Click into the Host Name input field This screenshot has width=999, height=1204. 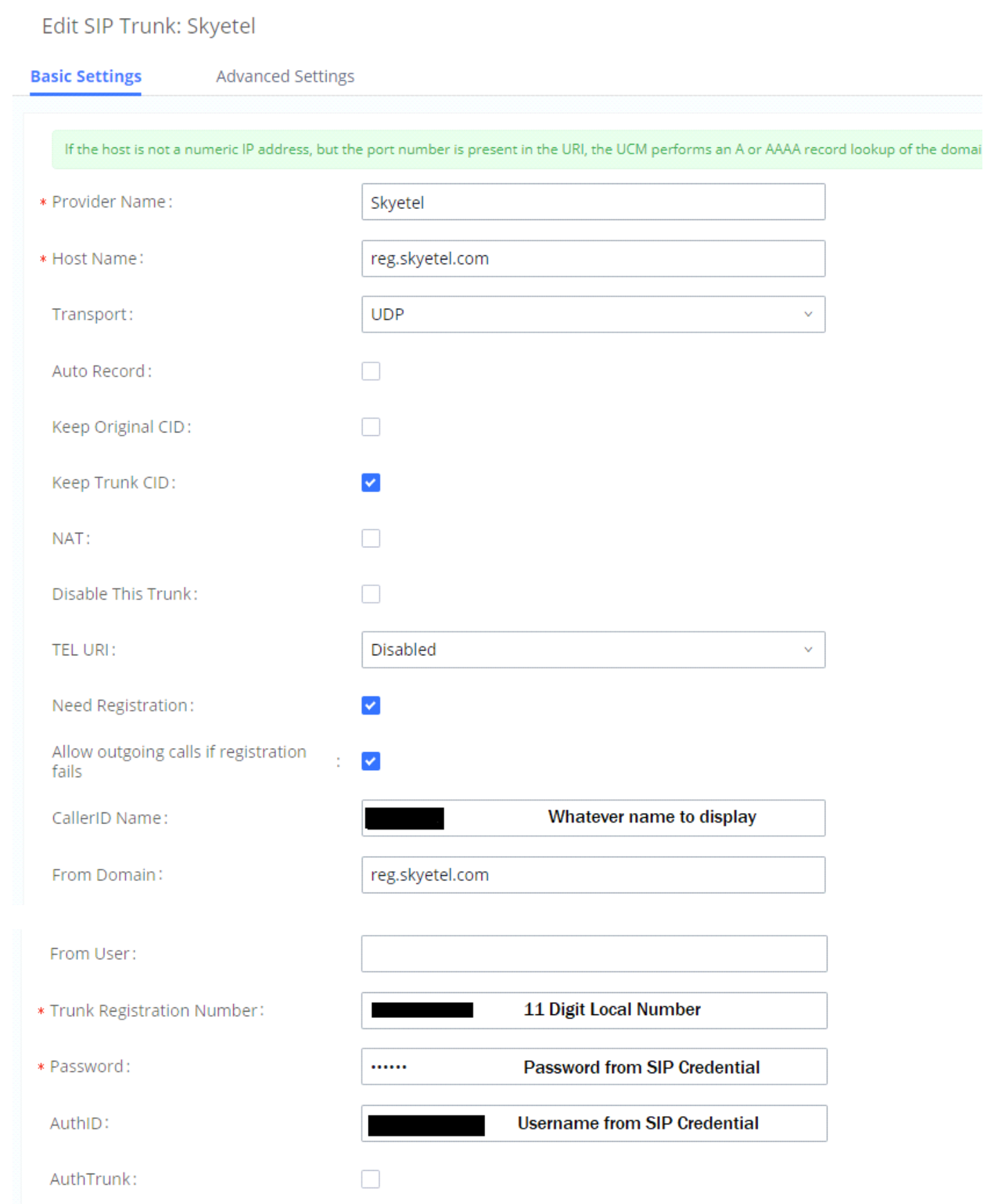coord(593,259)
